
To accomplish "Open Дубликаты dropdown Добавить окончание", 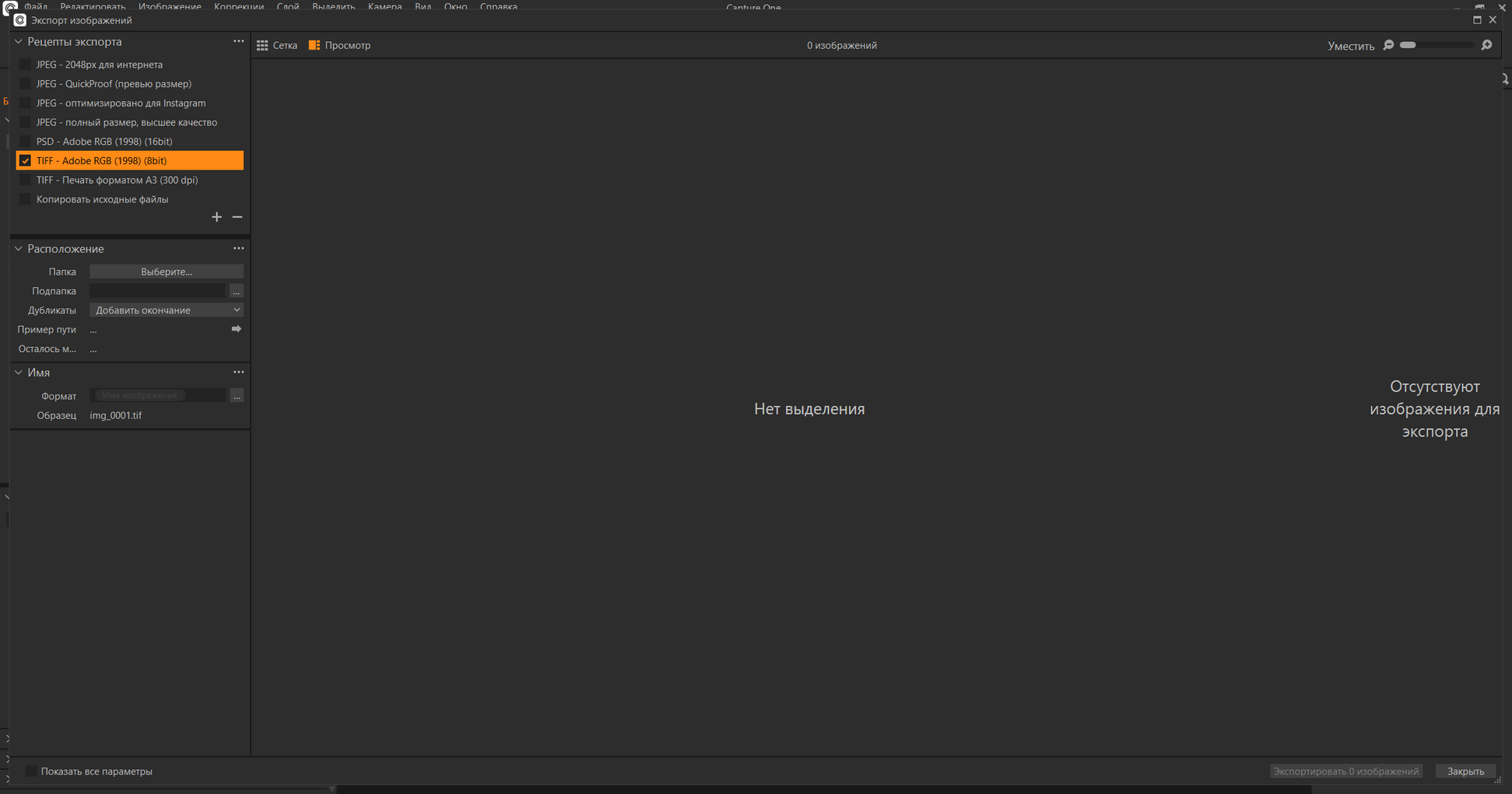I will pos(167,310).
